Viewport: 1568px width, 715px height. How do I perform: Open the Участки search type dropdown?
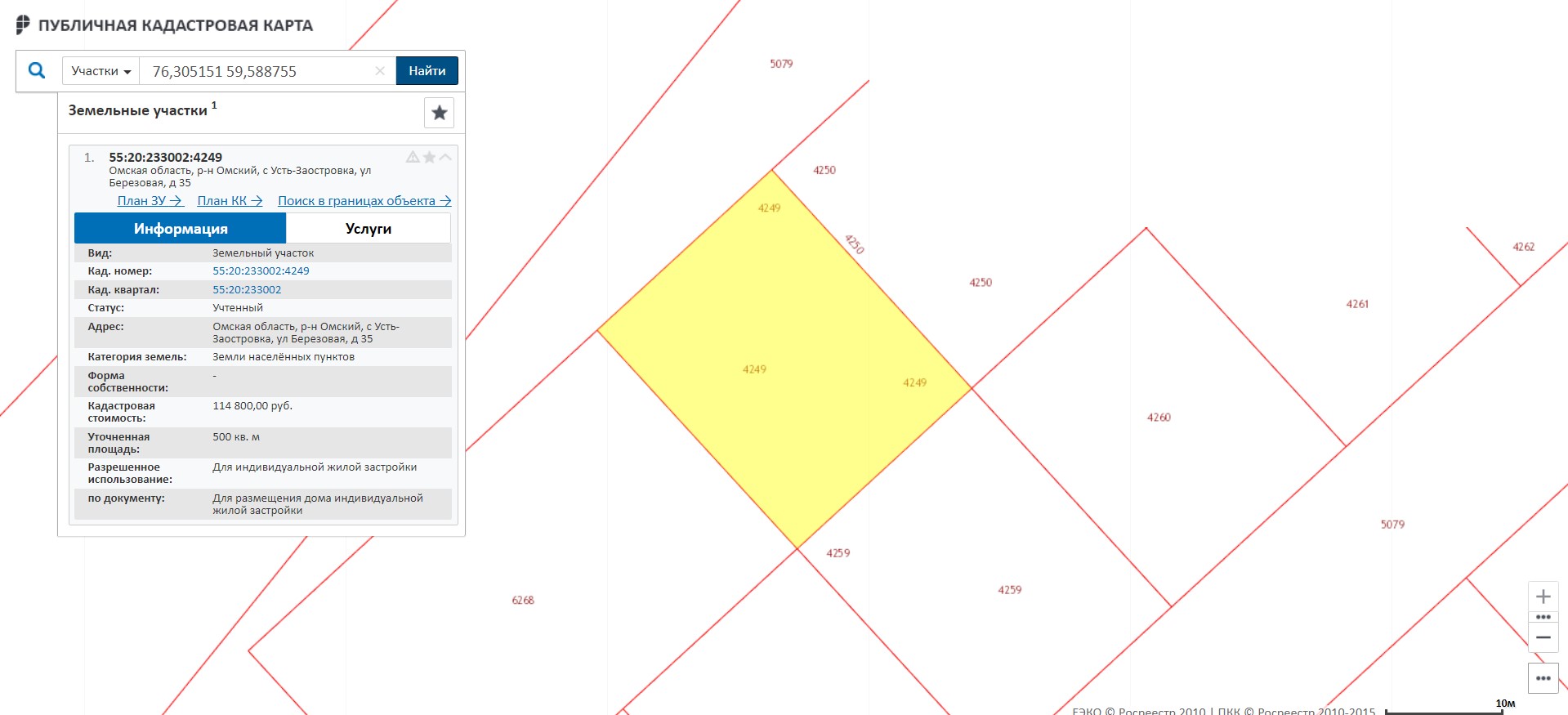[x=101, y=71]
